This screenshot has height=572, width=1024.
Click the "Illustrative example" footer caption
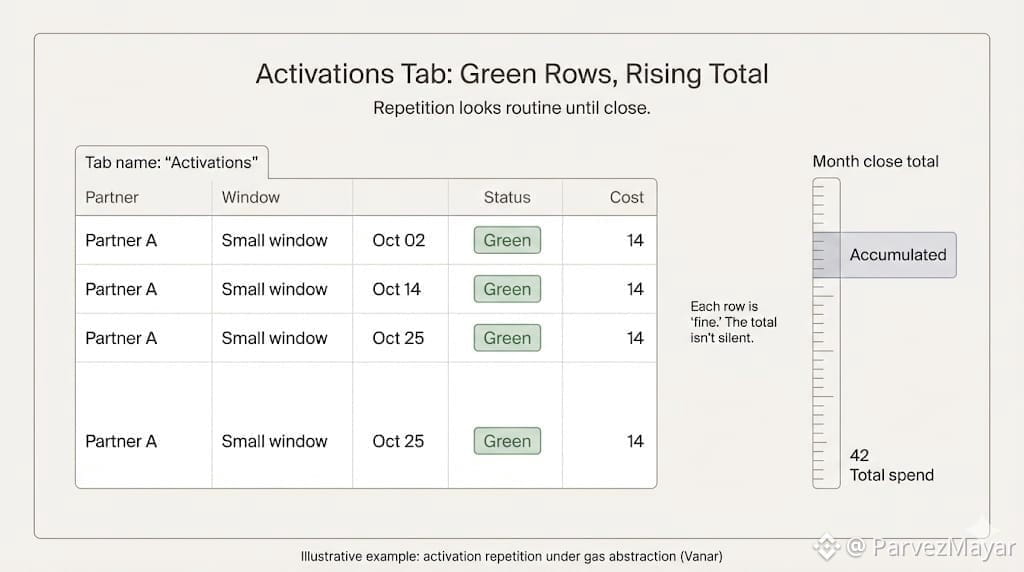pyautogui.click(x=511, y=556)
